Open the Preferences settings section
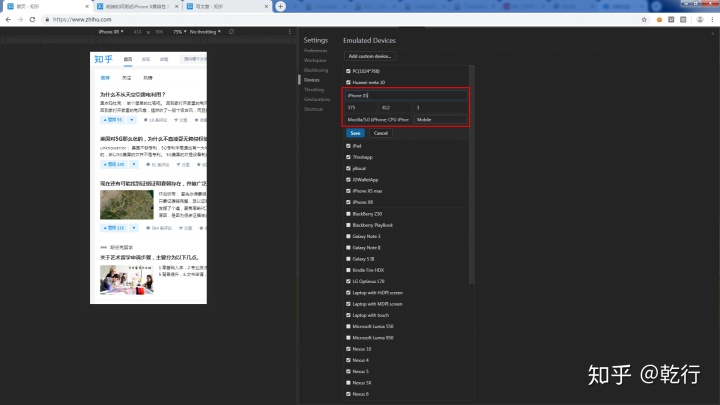The image size is (720, 405). point(315,51)
